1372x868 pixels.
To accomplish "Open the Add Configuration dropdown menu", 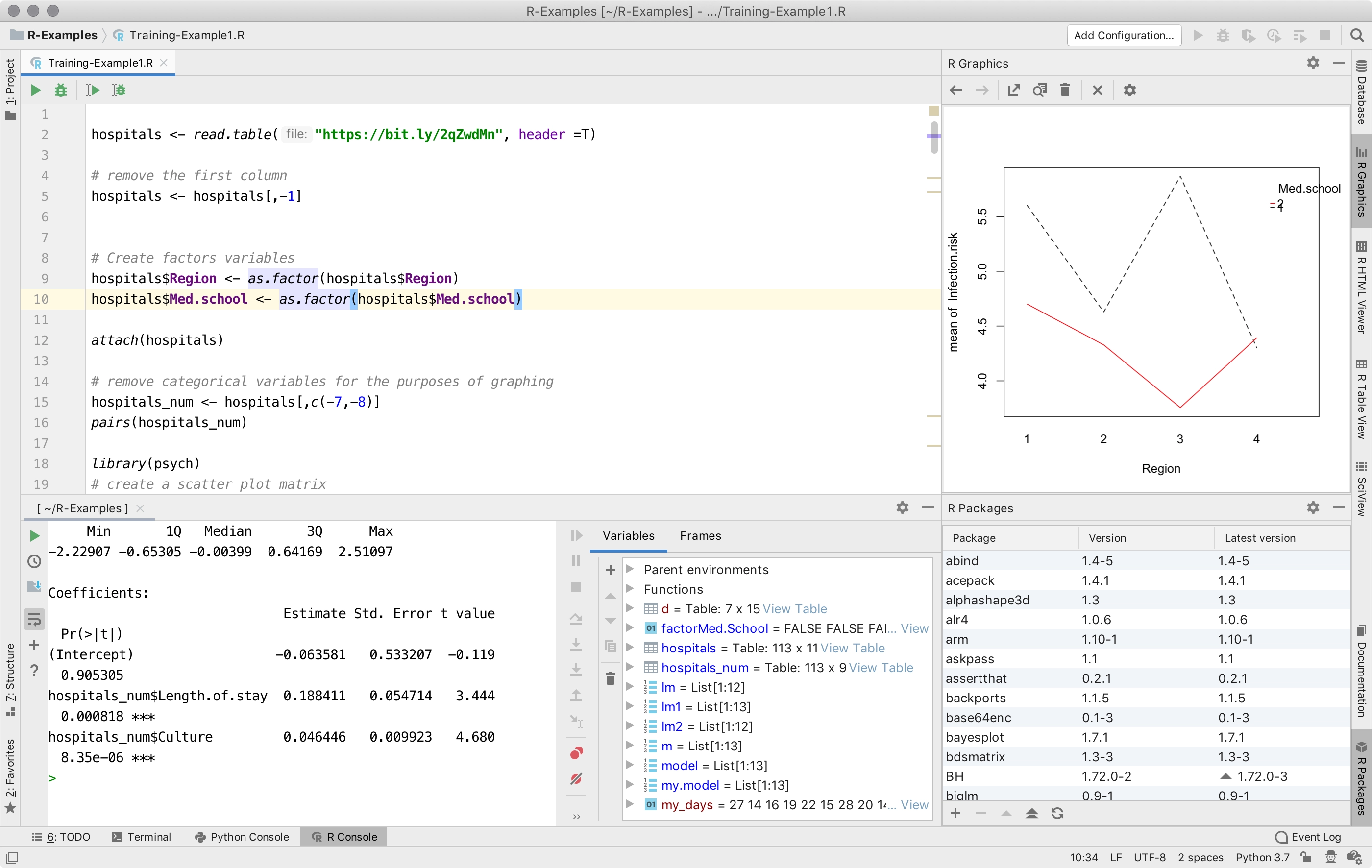I will point(1123,35).
